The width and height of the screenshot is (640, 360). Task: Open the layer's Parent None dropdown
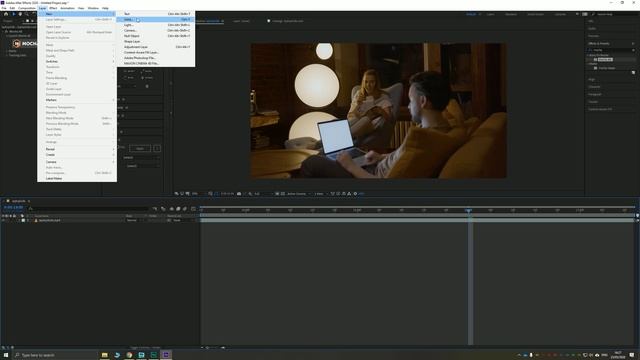(183, 220)
